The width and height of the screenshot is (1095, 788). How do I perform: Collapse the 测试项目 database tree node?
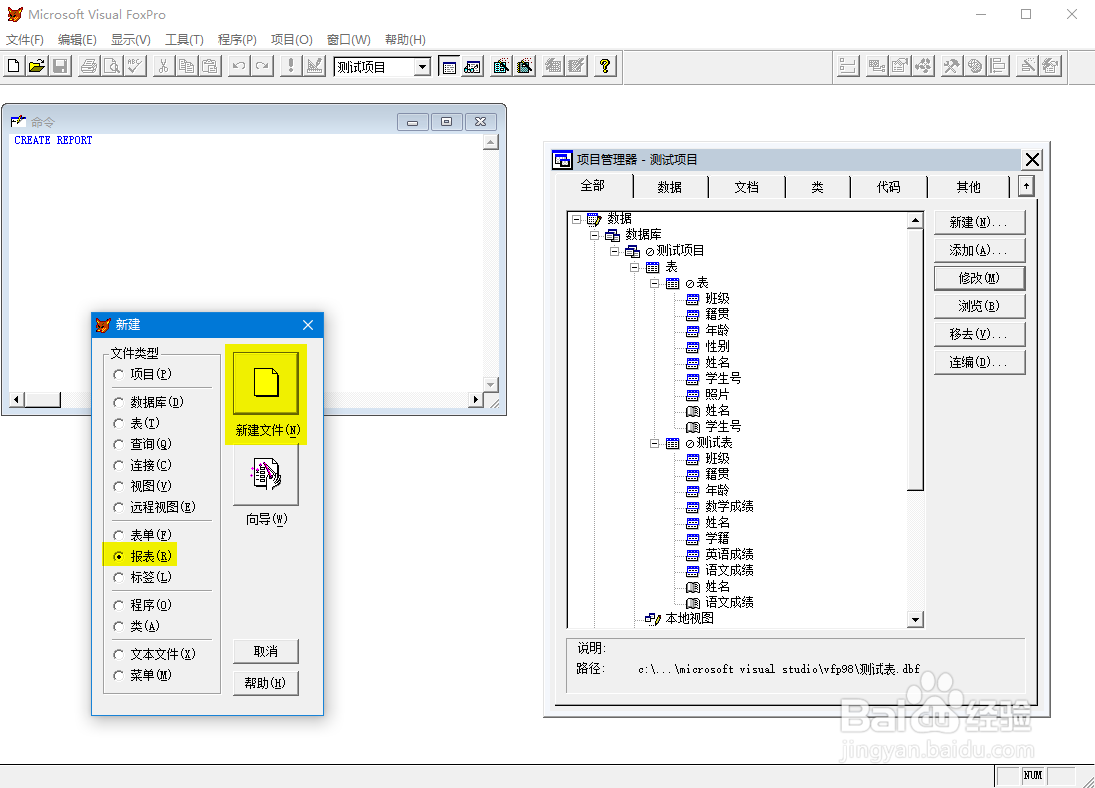coord(615,251)
